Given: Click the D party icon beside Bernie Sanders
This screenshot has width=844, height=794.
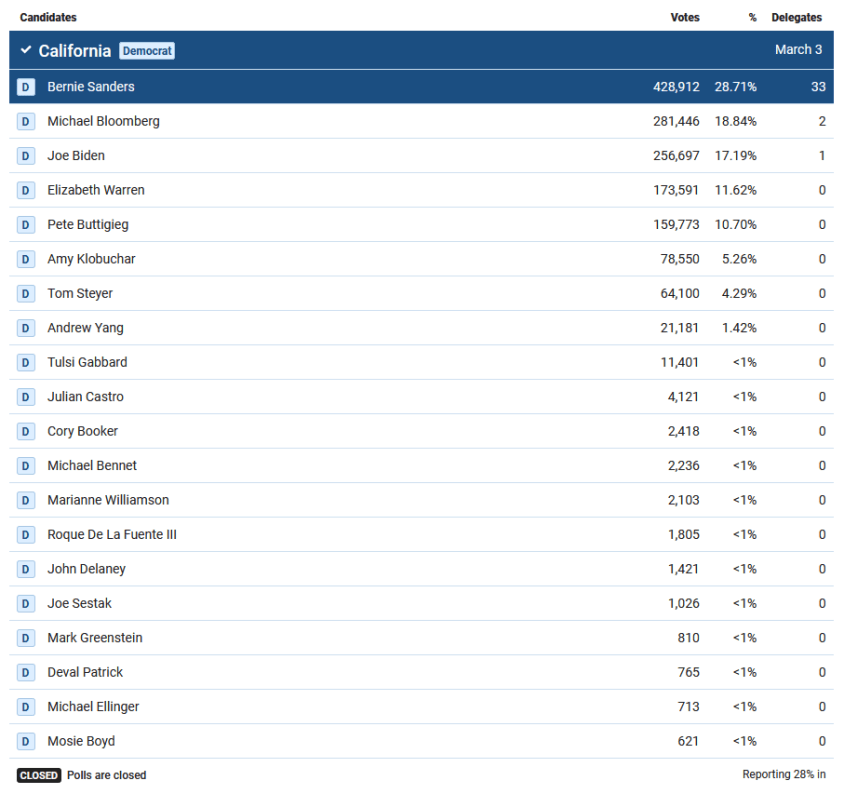Looking at the screenshot, I should click(24, 87).
